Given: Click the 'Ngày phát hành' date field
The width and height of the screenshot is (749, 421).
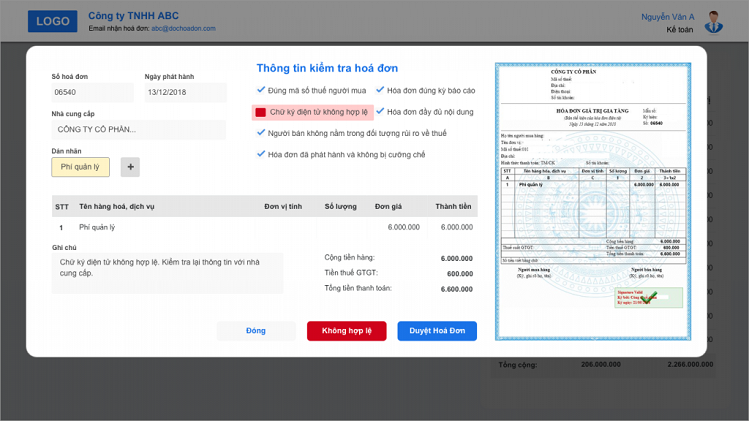Looking at the screenshot, I should click(185, 93).
